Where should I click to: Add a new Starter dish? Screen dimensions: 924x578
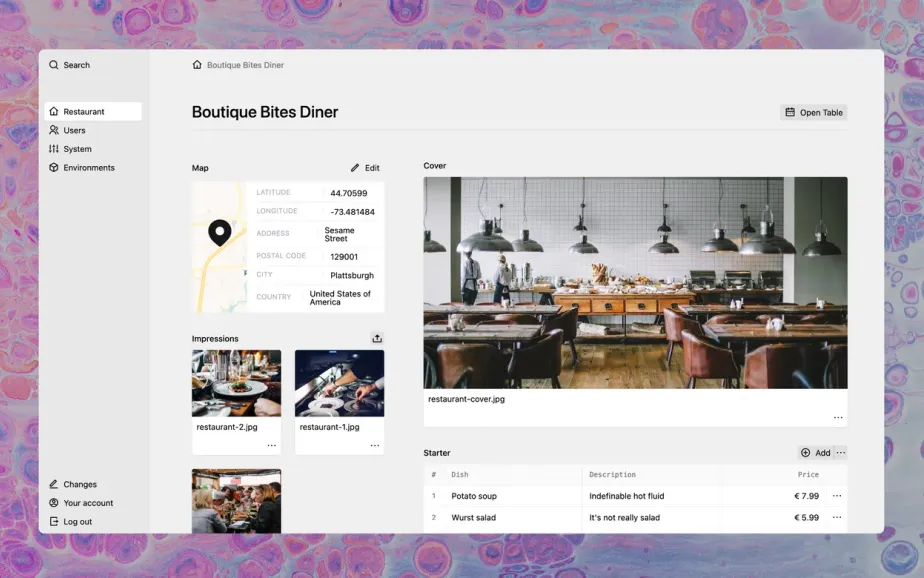click(x=815, y=453)
